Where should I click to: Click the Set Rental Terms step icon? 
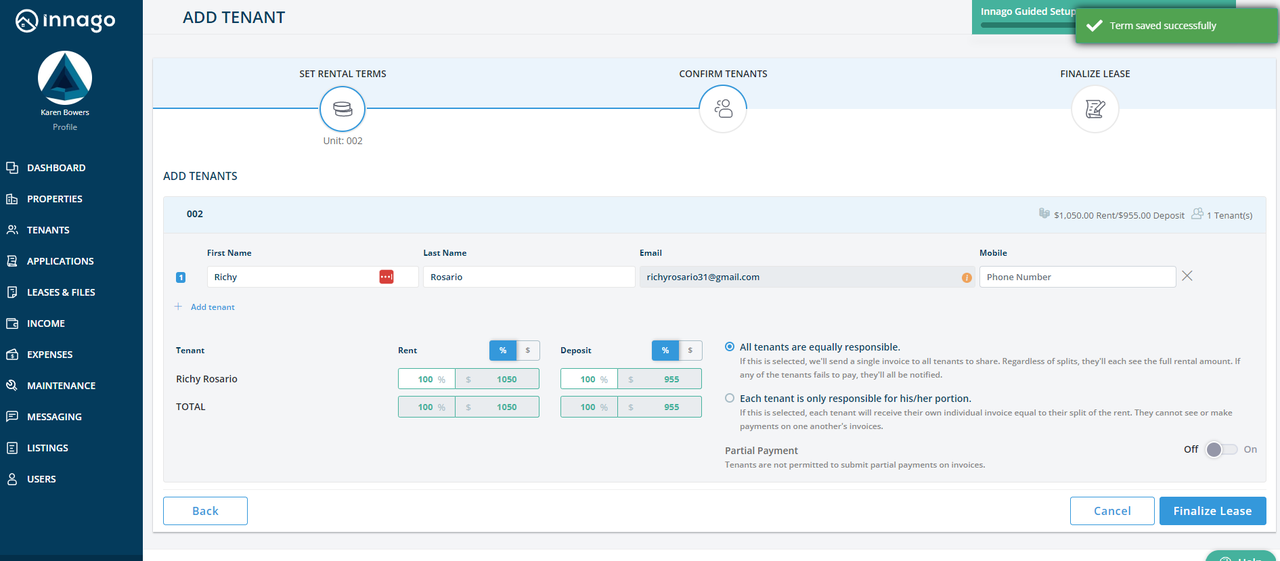pyautogui.click(x=342, y=109)
